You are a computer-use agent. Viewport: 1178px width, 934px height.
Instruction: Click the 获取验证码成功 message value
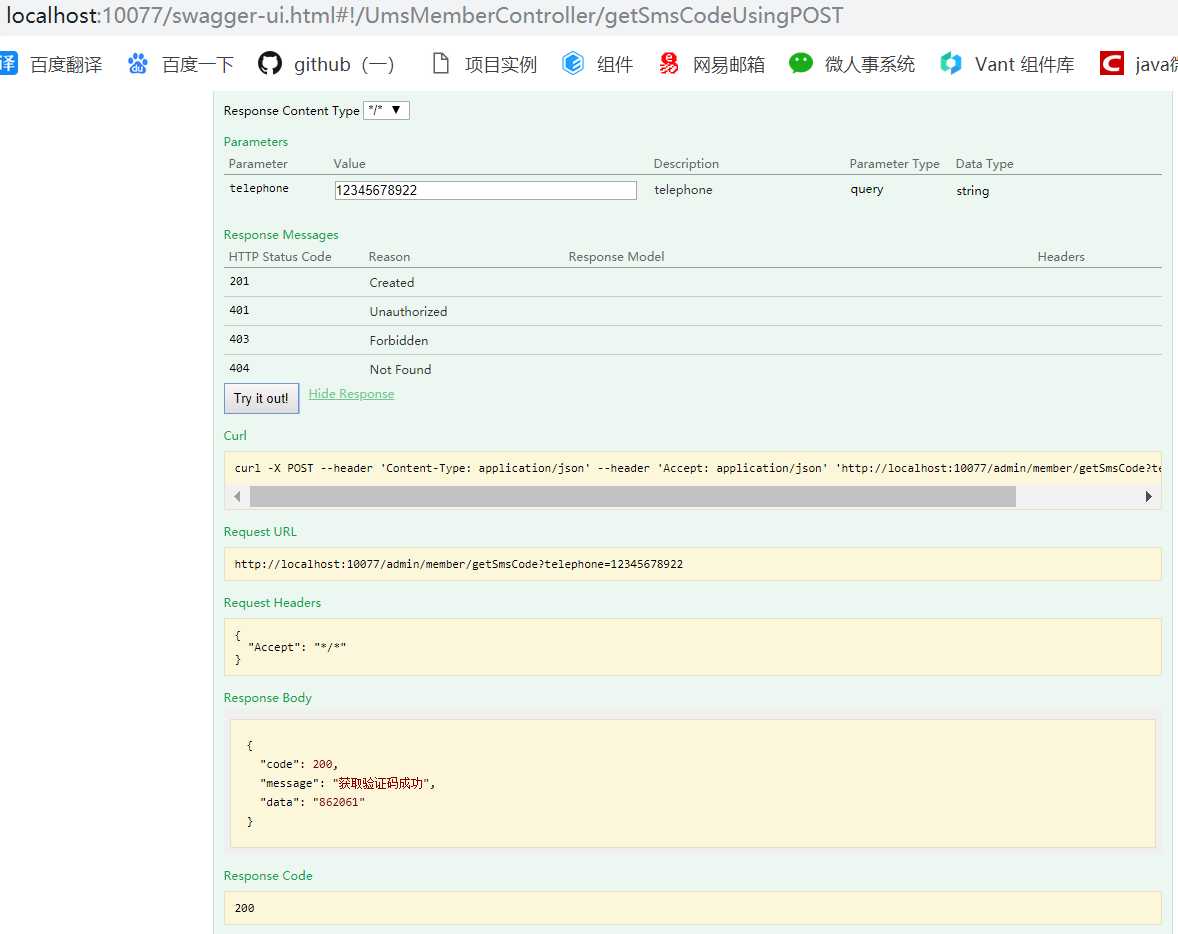coord(380,783)
